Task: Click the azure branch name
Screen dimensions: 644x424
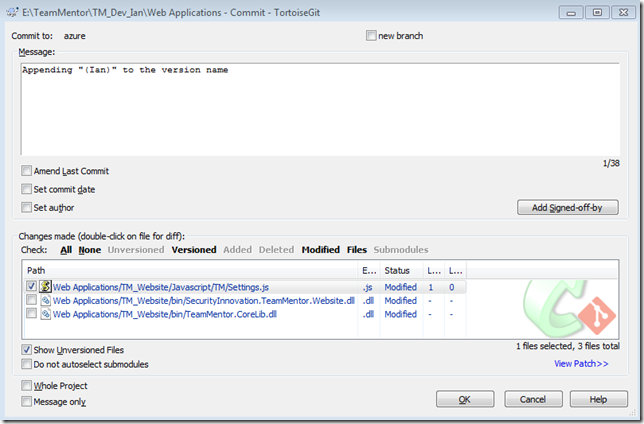Action: (x=74, y=36)
